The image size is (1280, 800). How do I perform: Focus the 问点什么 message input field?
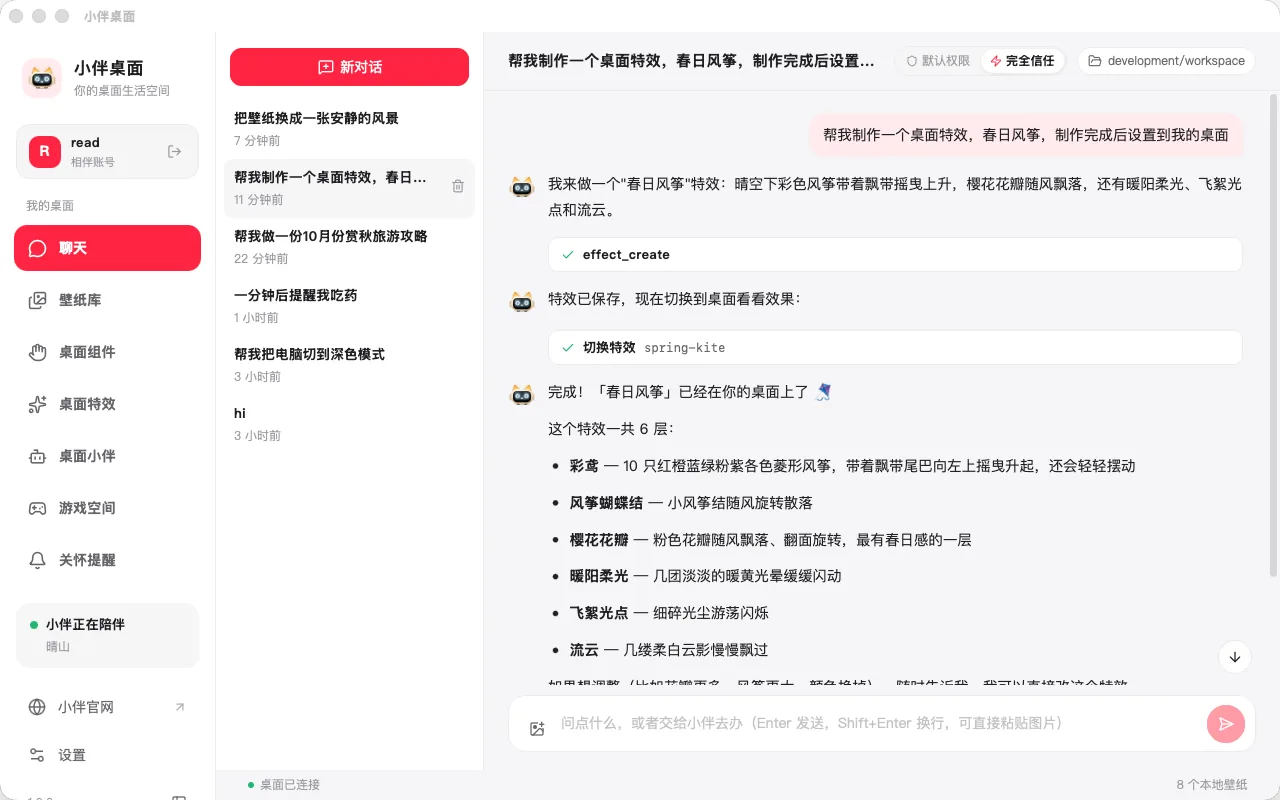click(876, 723)
